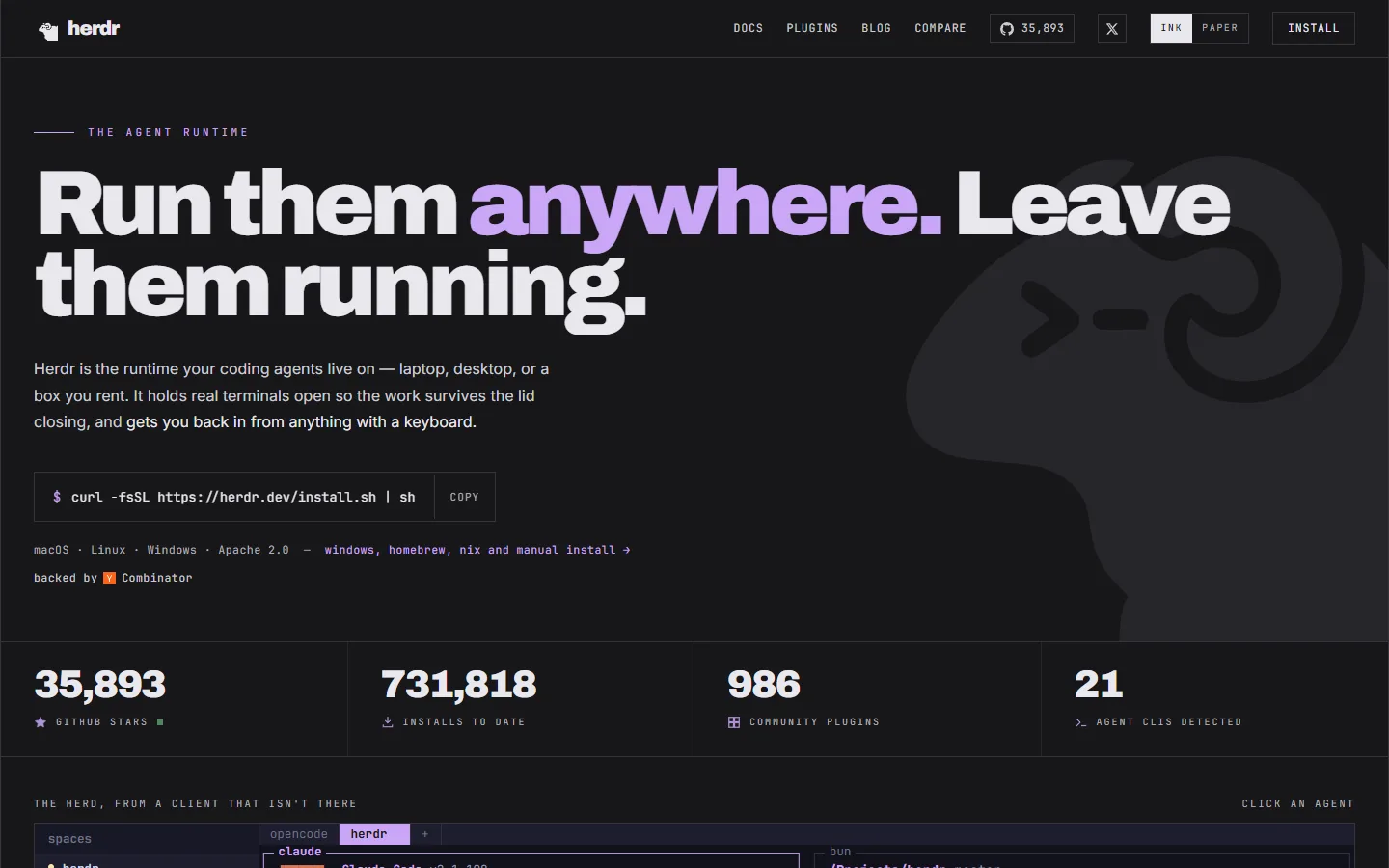Go to the Plugins page

click(x=812, y=29)
